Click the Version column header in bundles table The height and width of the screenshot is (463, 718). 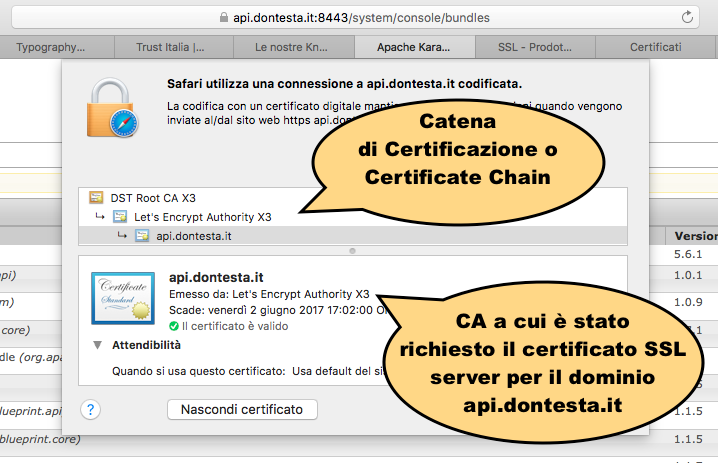(696, 236)
